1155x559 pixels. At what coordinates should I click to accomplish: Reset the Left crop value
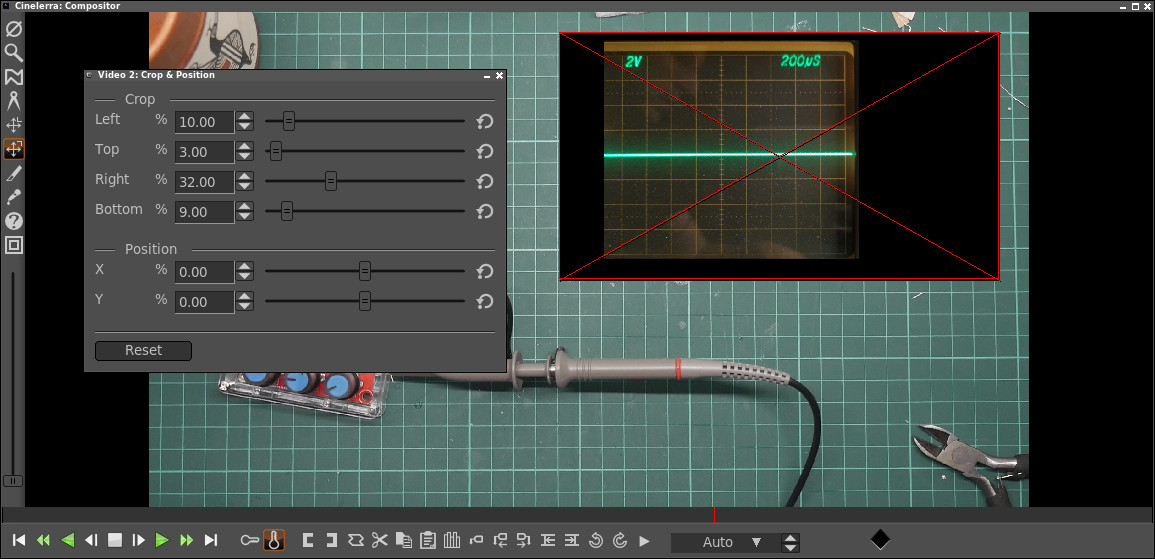tap(485, 122)
